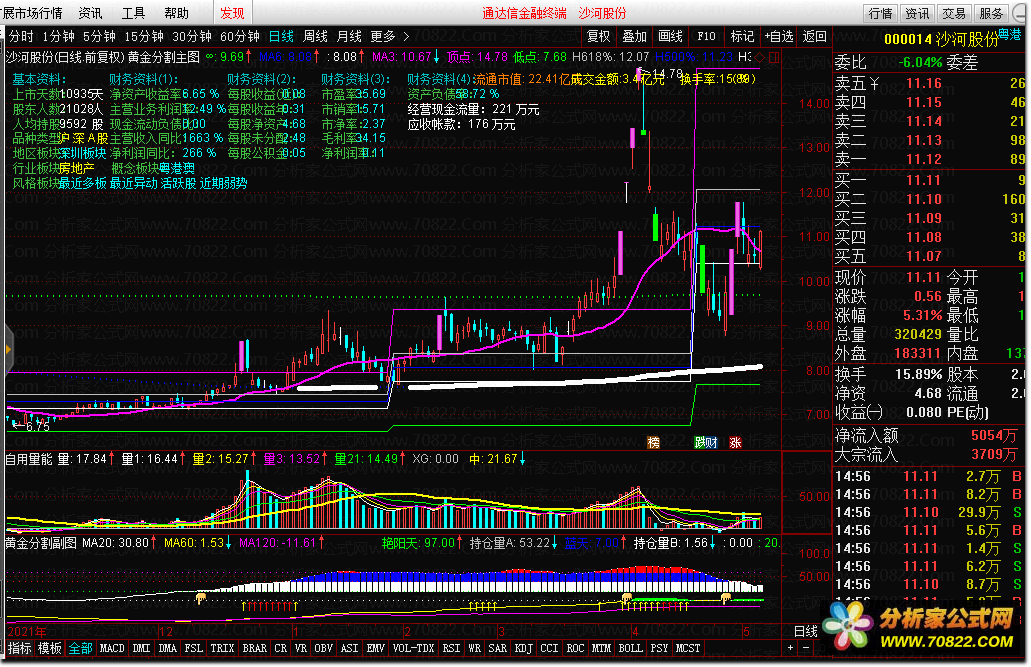Click 返回 back button
Viewport: 1031px width, 667px height.
pyautogui.click(x=815, y=36)
